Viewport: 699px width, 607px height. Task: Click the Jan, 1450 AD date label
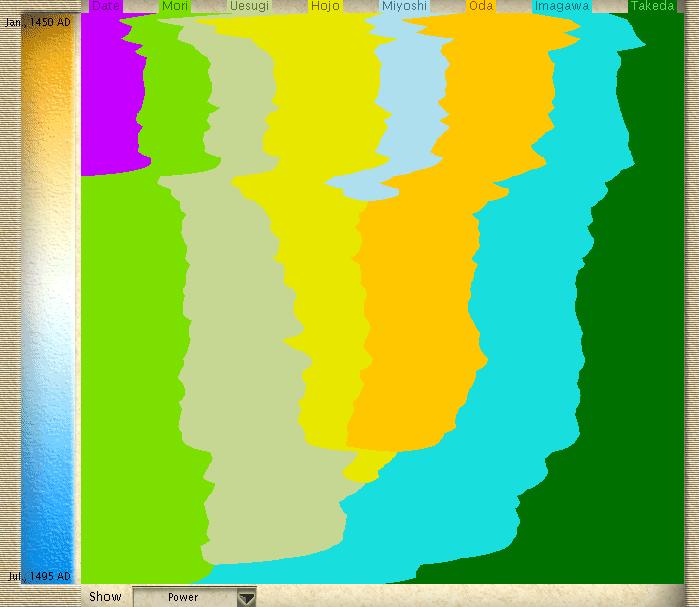pos(38,22)
